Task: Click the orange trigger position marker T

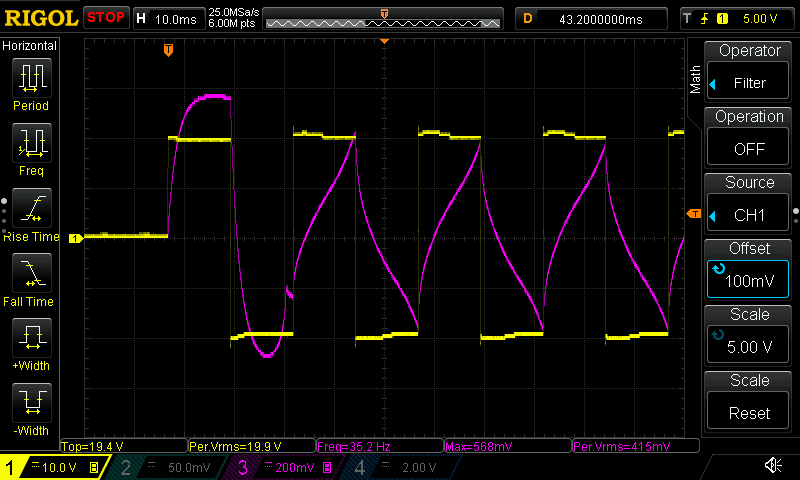Action: 168,50
